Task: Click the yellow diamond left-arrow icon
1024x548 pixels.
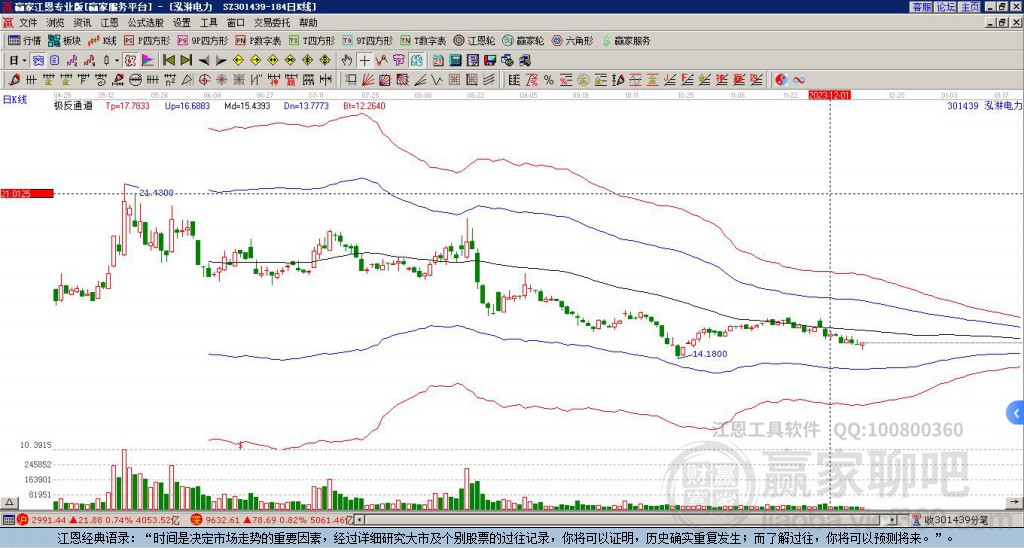Action: (x=238, y=61)
